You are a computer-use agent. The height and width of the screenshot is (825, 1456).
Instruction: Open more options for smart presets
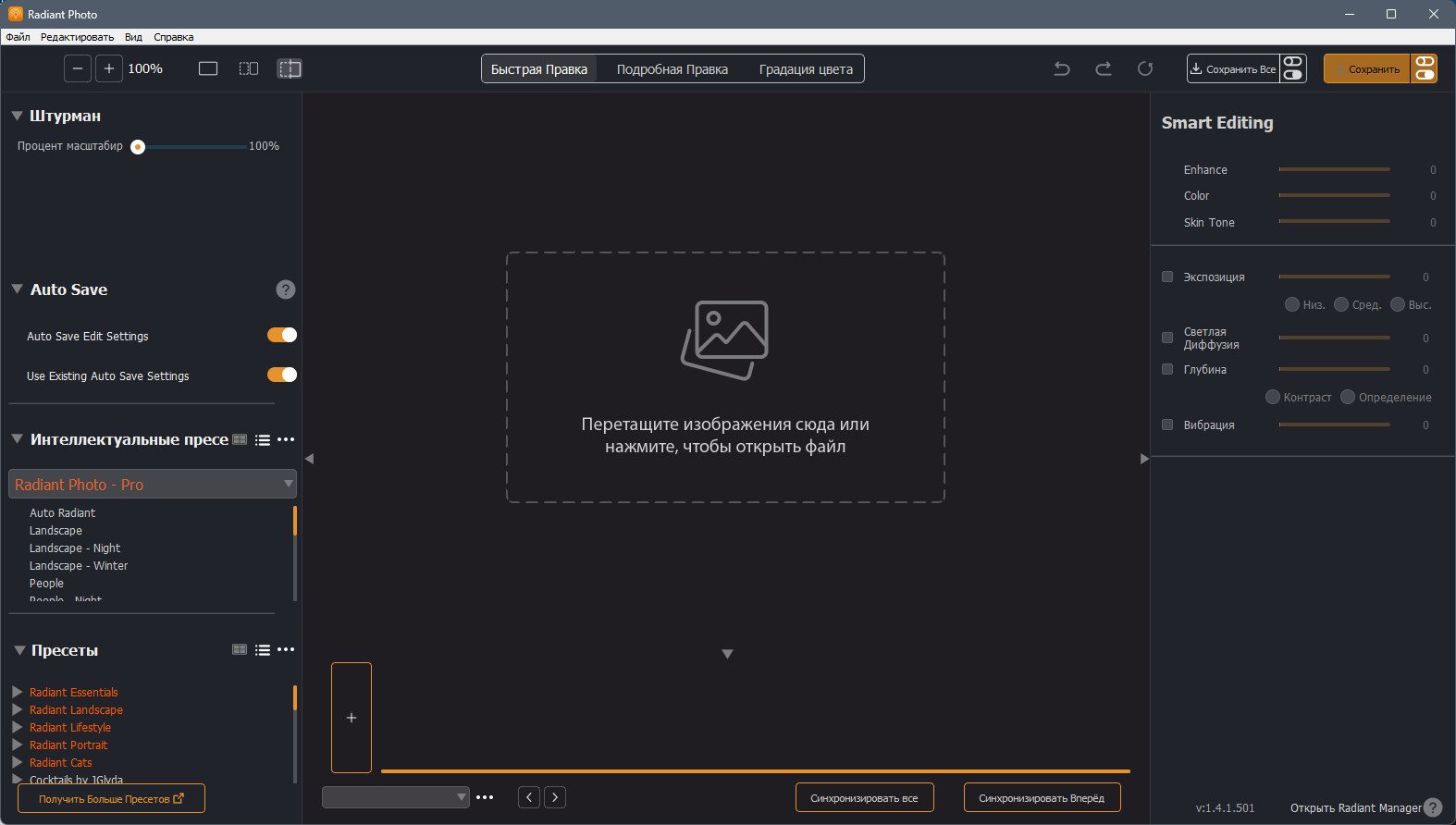pos(286,440)
